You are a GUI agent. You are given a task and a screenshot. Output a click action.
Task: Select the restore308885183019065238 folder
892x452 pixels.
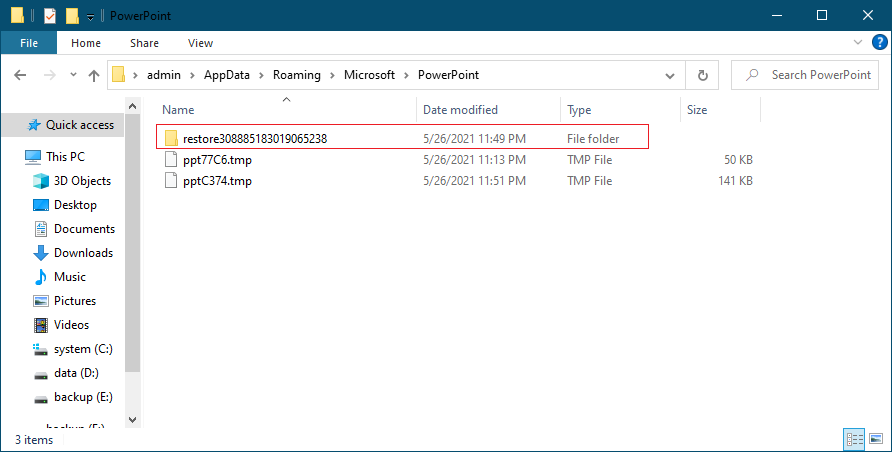coord(403,138)
